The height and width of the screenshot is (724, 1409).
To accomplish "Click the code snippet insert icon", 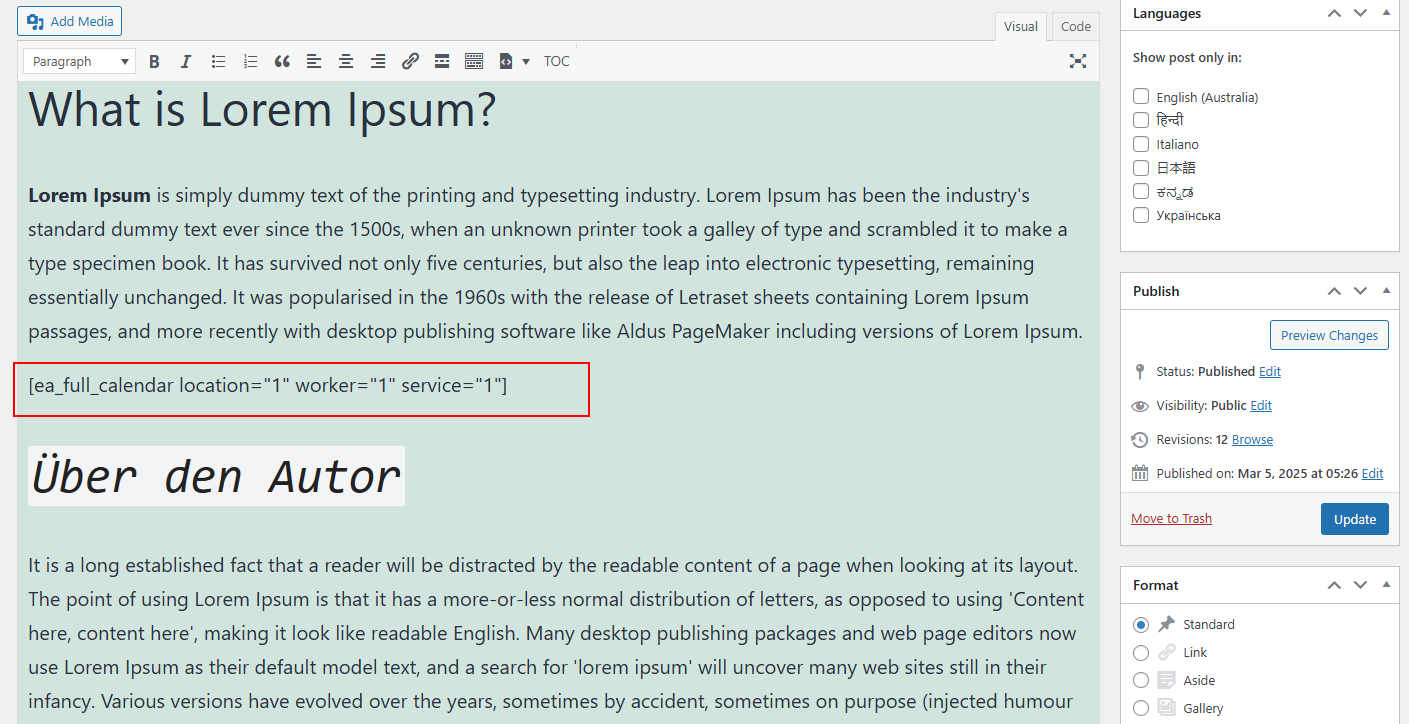I will point(506,62).
